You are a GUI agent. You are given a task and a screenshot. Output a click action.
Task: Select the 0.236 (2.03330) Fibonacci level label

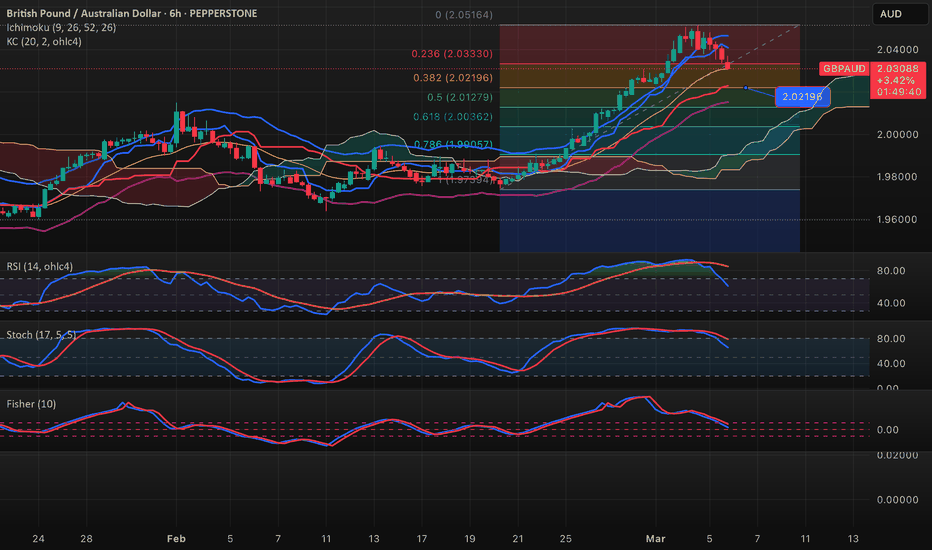pos(452,54)
